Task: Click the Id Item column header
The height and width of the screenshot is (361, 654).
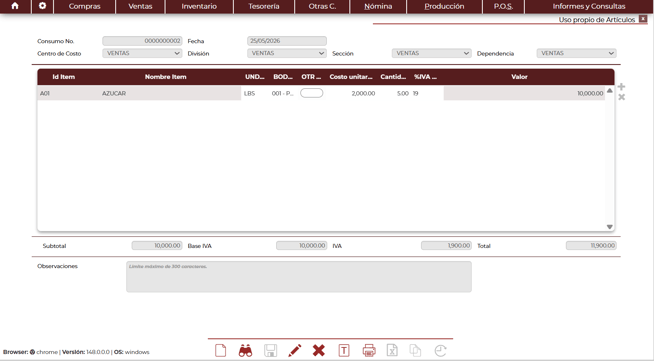Action: 63,77
